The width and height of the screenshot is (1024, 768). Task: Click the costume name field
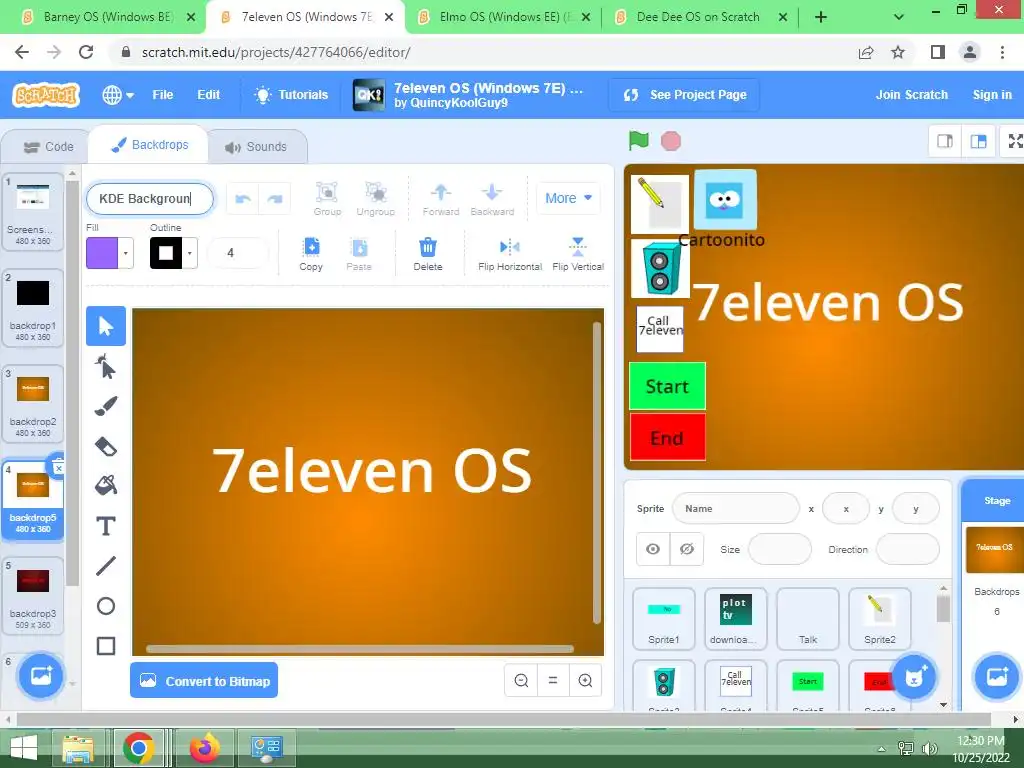[150, 199]
